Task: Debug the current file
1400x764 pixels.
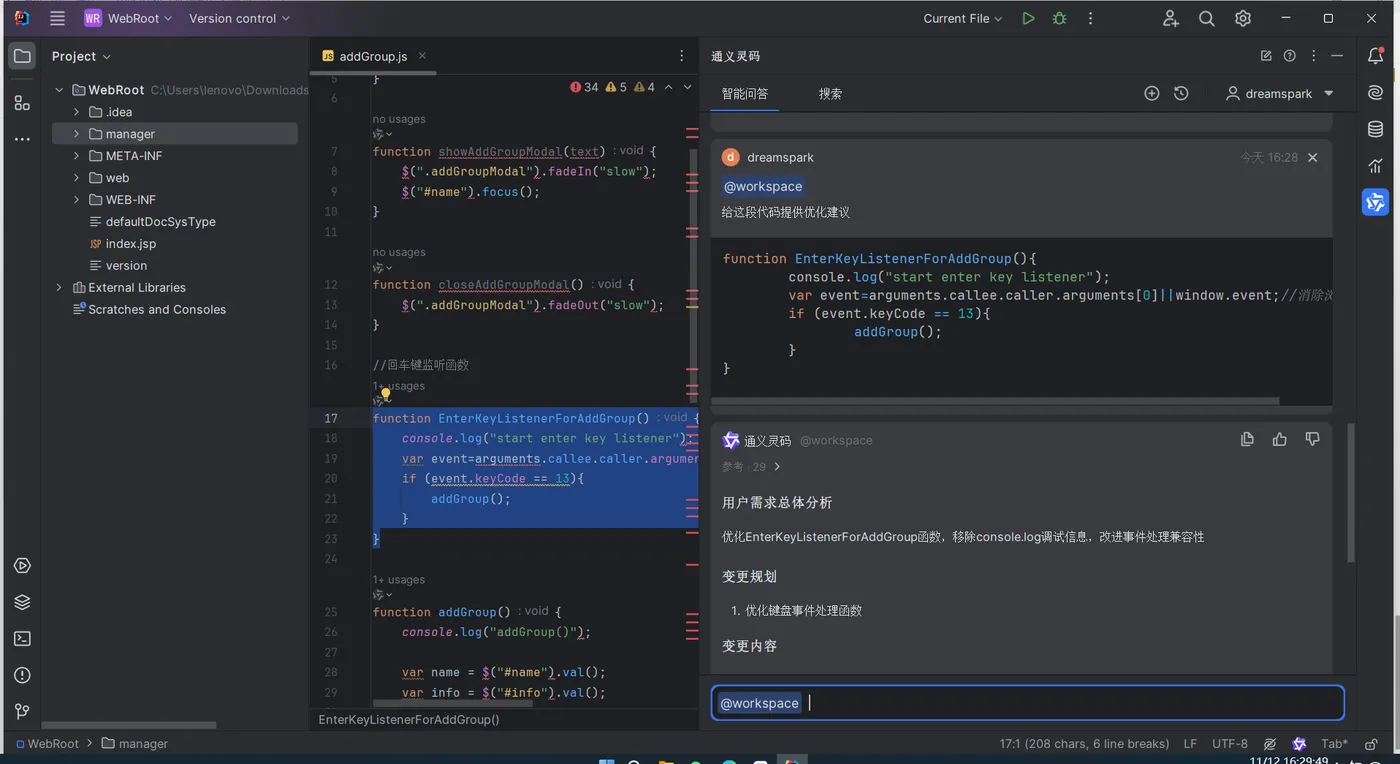Action: pyautogui.click(x=1059, y=18)
